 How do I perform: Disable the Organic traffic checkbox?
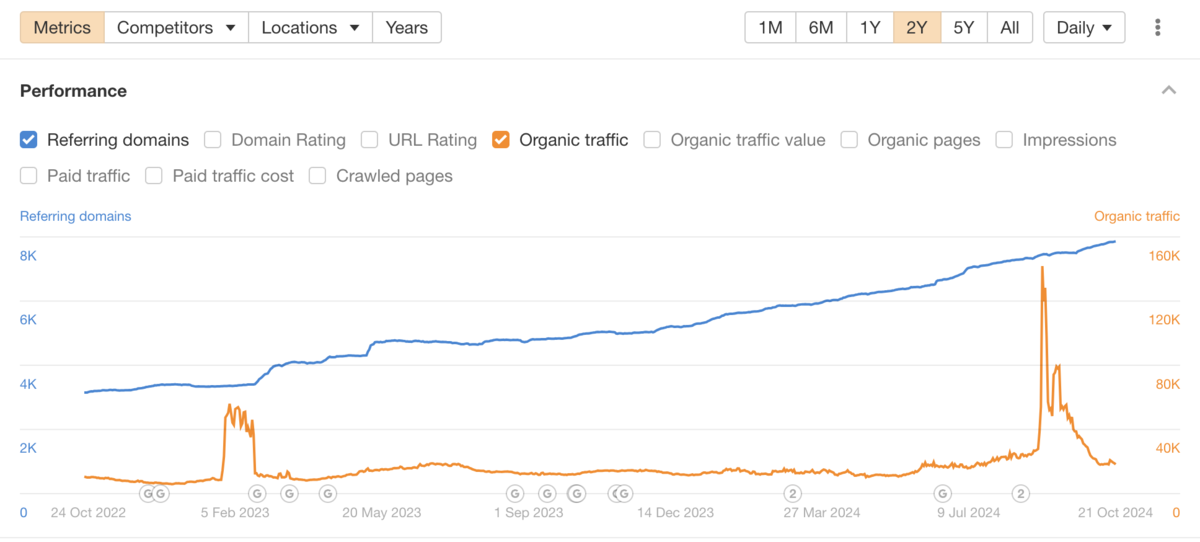point(501,140)
